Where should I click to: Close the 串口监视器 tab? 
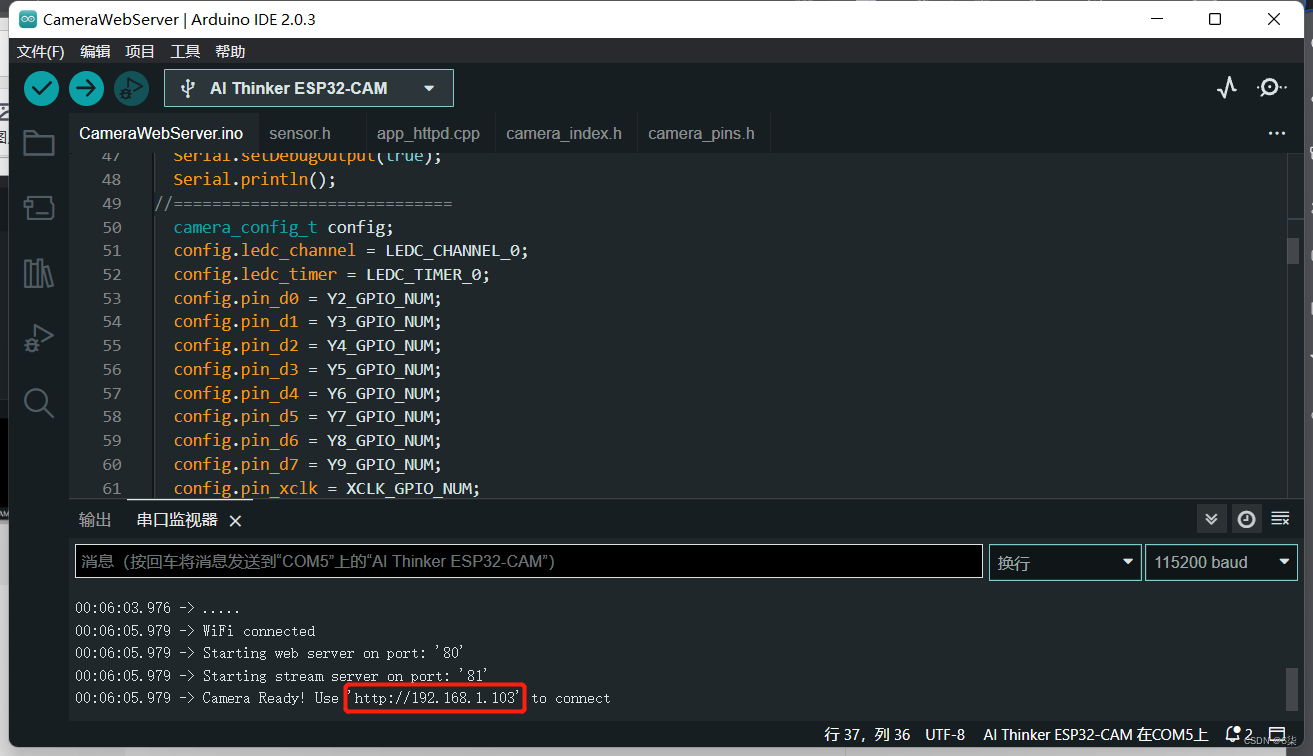[235, 521]
